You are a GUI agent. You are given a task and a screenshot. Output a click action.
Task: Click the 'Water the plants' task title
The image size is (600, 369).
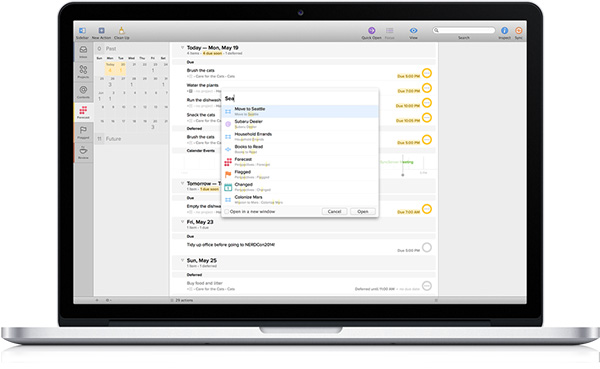tap(202, 85)
